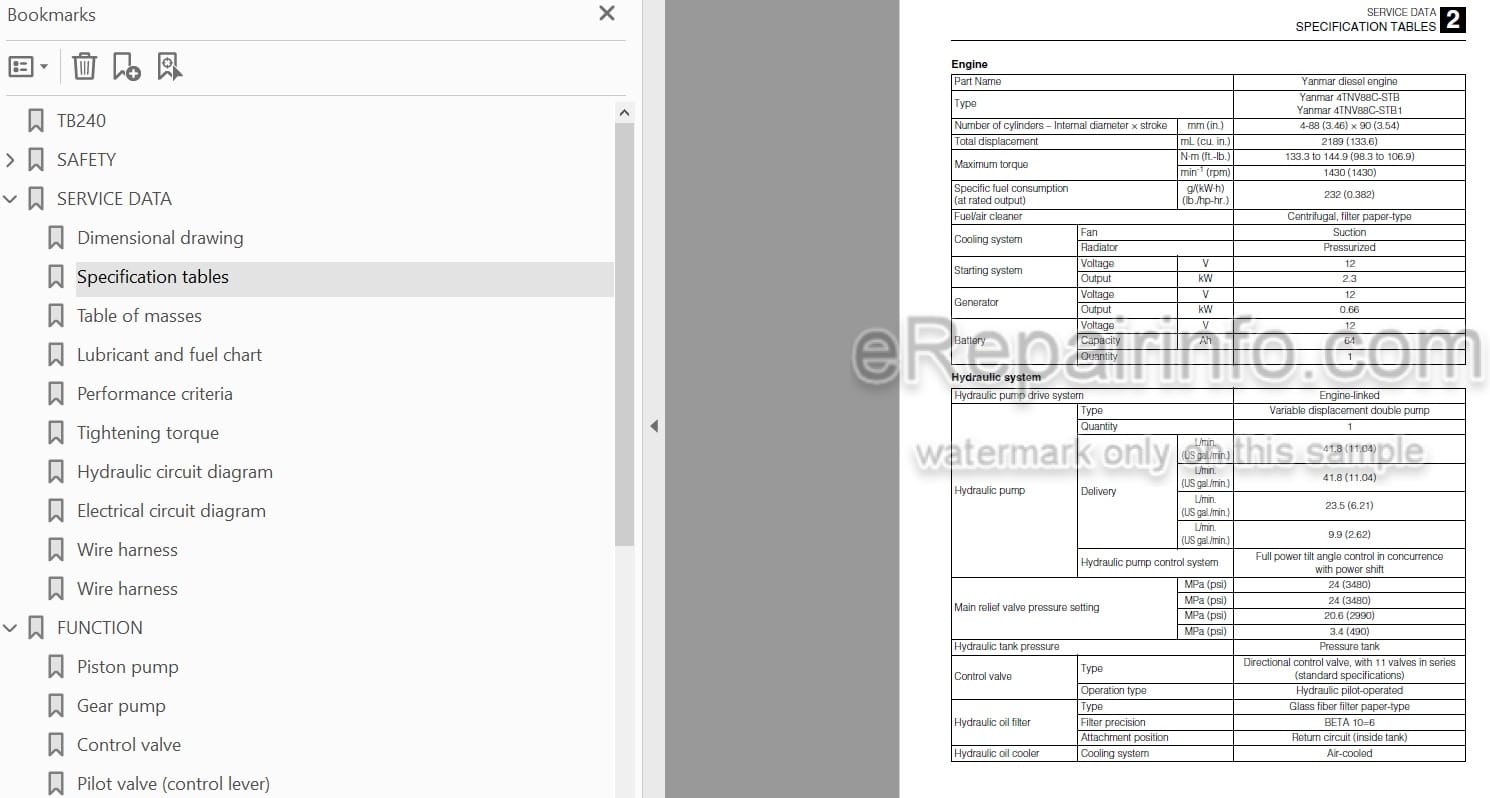
Task: Click the bookmark icon beside FUNCTION
Action: click(36, 628)
